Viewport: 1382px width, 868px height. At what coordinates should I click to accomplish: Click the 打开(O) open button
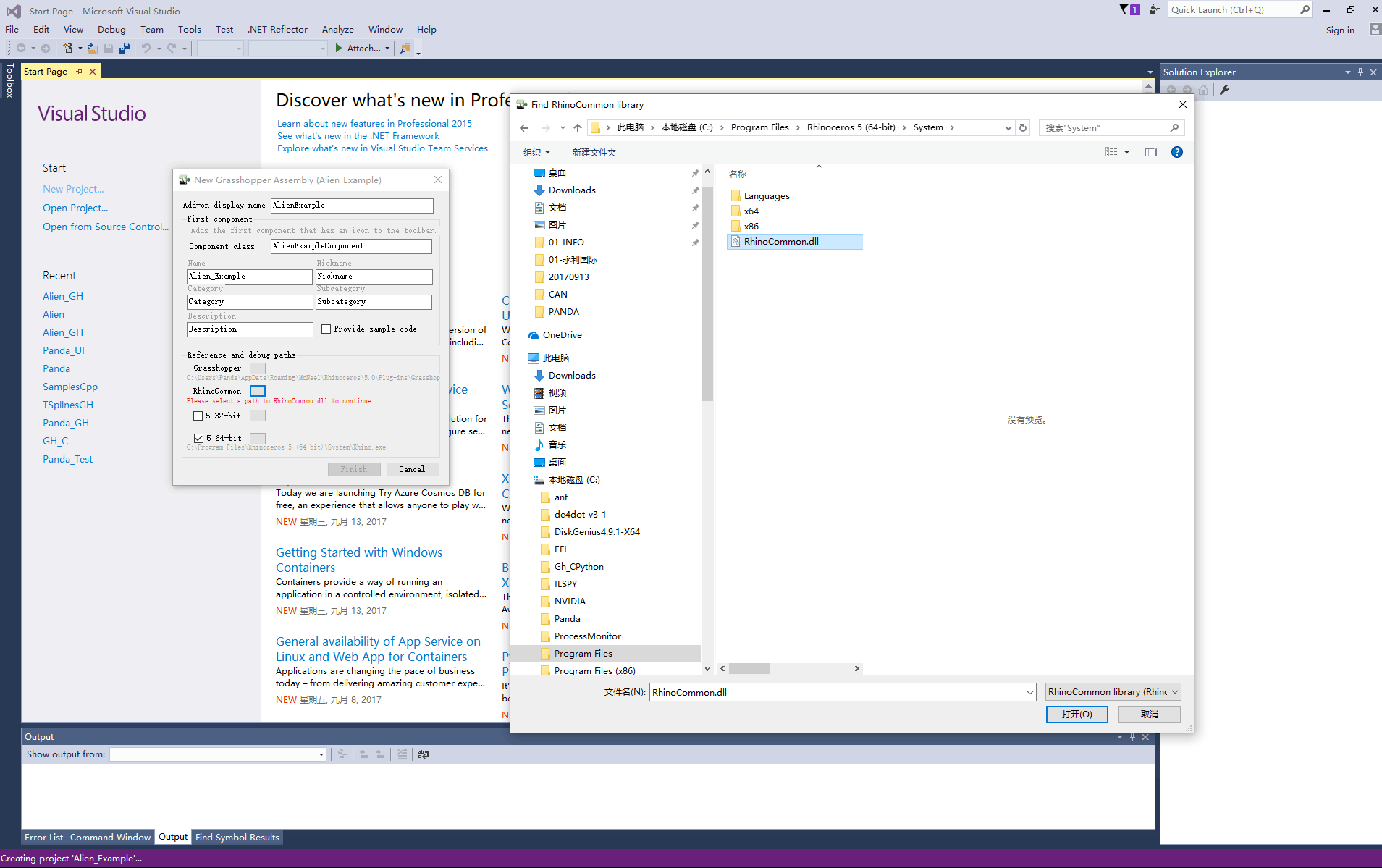coord(1076,715)
